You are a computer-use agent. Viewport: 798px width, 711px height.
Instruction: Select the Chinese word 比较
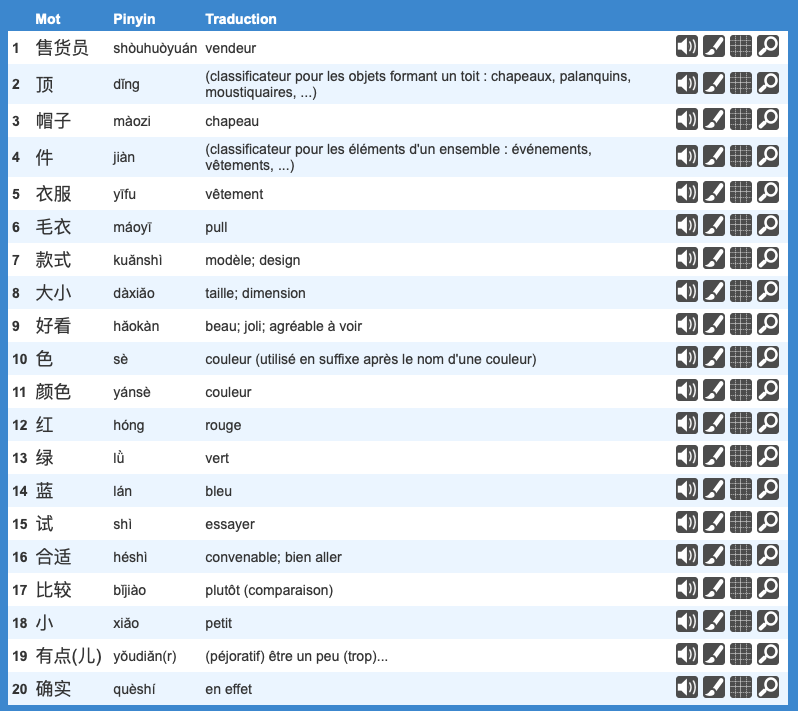point(54,590)
